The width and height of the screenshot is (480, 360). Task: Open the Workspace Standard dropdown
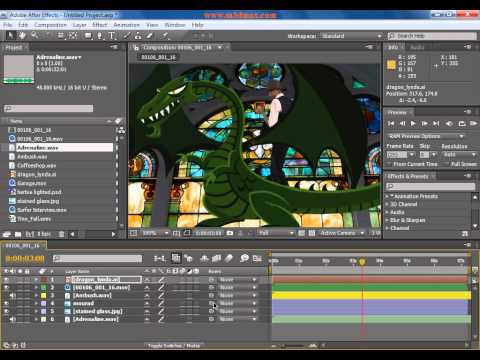[351, 36]
